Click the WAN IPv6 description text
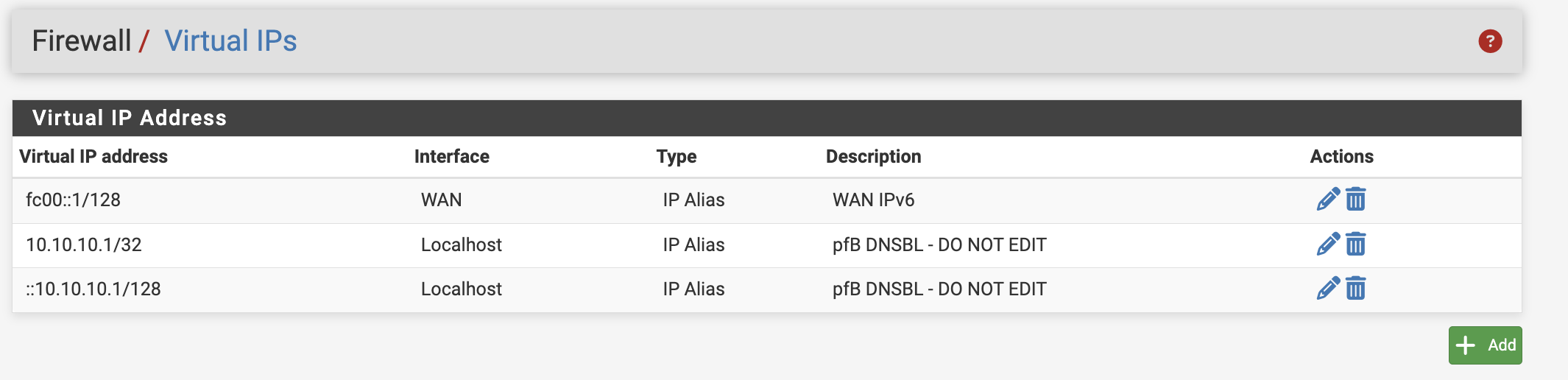 coord(873,200)
